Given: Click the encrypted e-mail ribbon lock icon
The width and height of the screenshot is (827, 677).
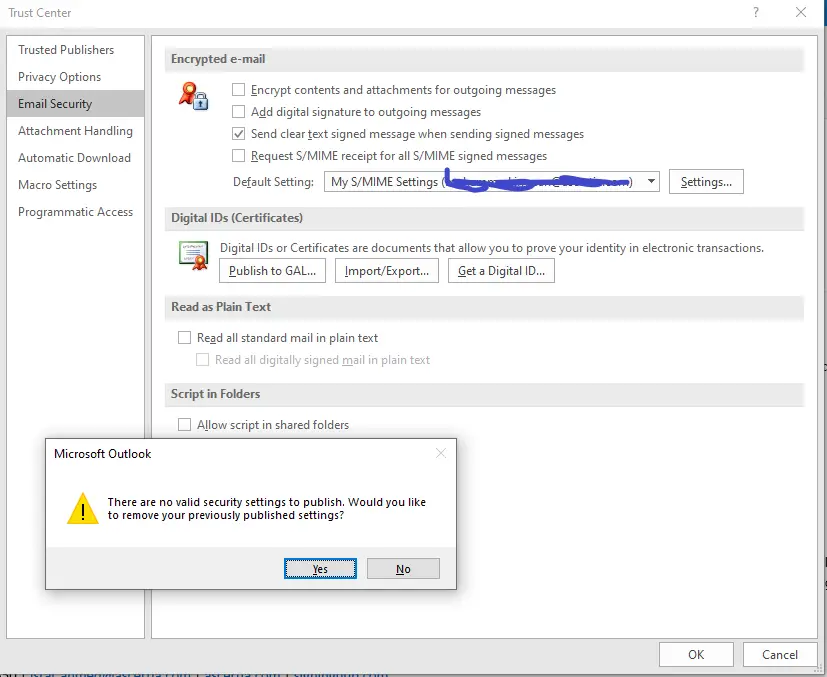Looking at the screenshot, I should [x=194, y=96].
